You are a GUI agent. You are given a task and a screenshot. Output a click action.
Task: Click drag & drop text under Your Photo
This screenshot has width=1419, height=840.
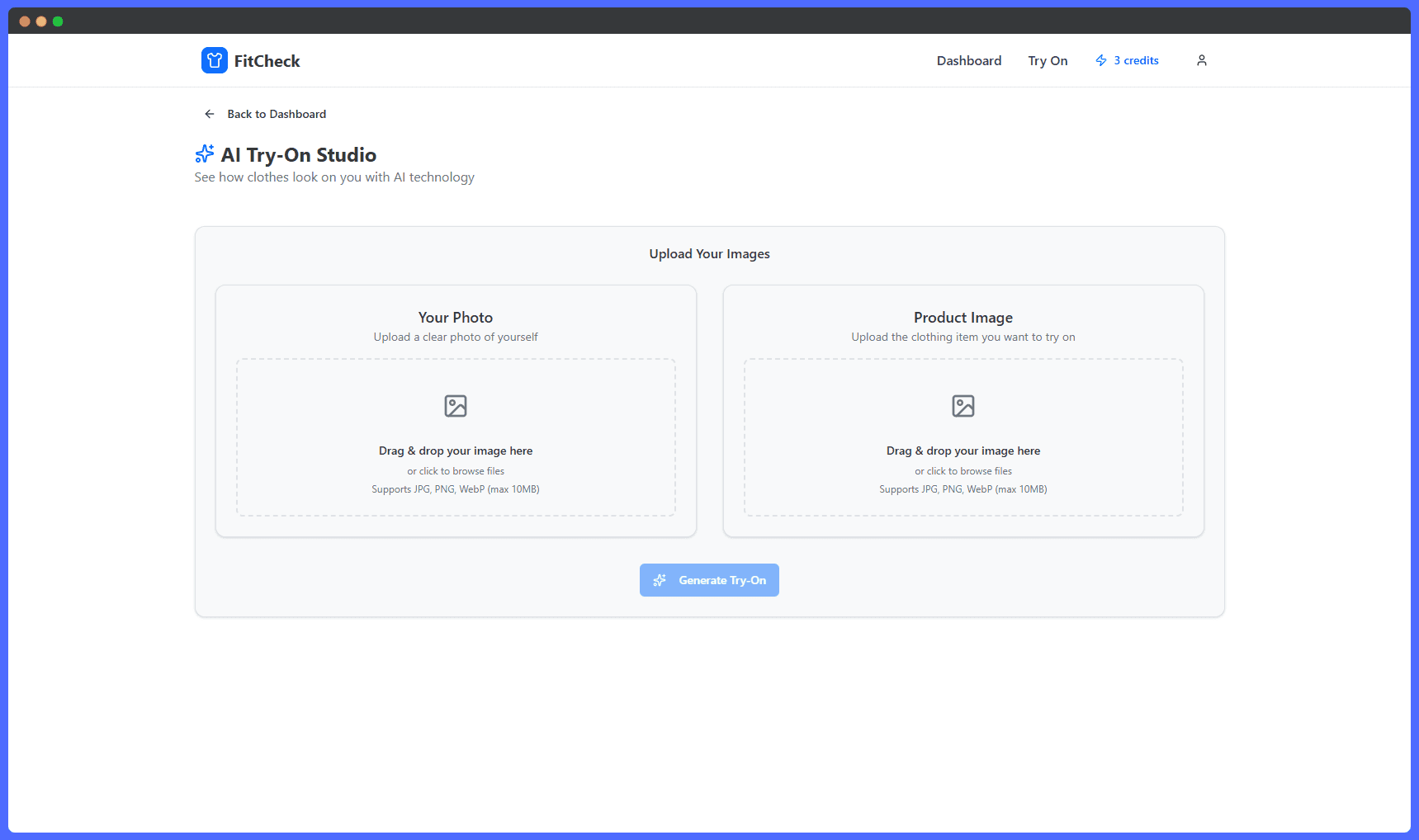pos(456,451)
